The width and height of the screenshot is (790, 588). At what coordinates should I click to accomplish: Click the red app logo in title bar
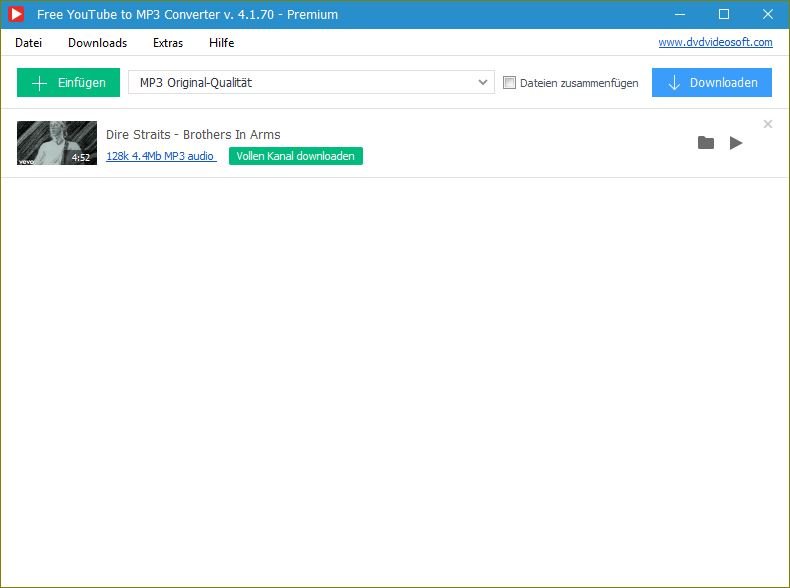(17, 14)
